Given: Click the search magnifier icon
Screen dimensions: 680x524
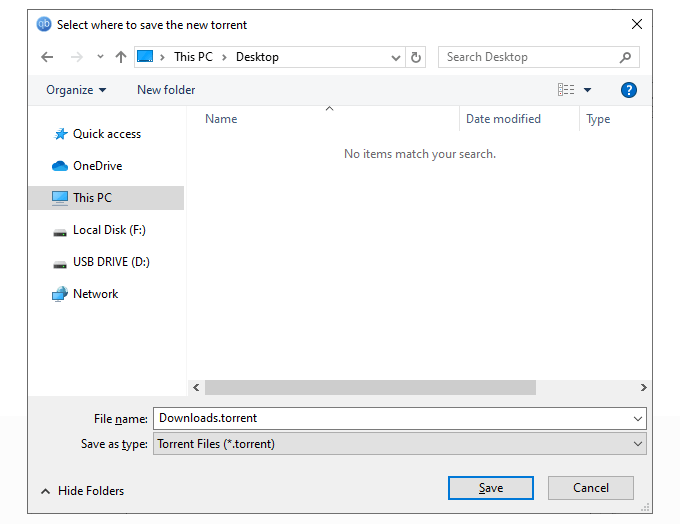Looking at the screenshot, I should click(x=625, y=57).
